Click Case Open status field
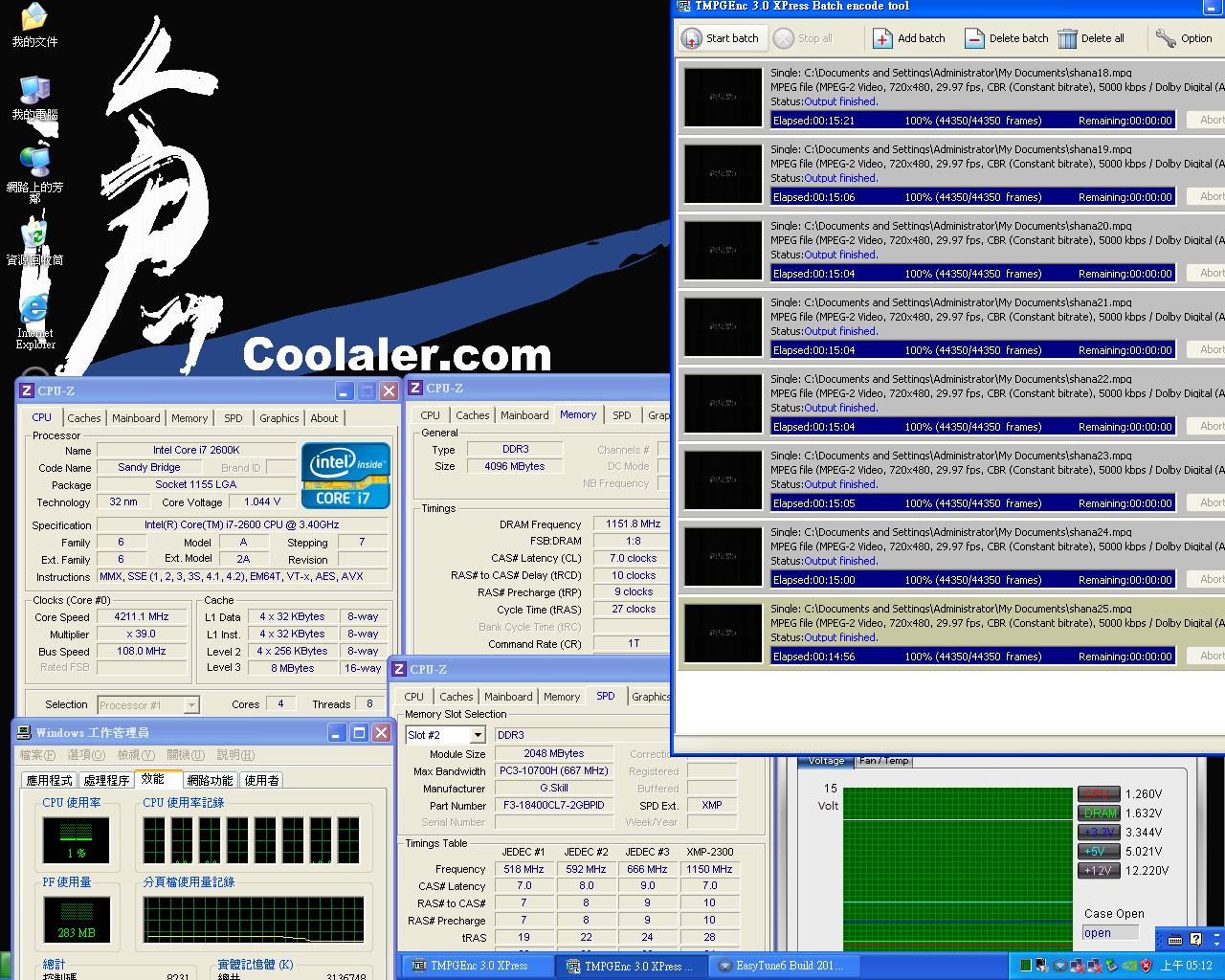Image resolution: width=1225 pixels, height=980 pixels. pyautogui.click(x=1110, y=933)
